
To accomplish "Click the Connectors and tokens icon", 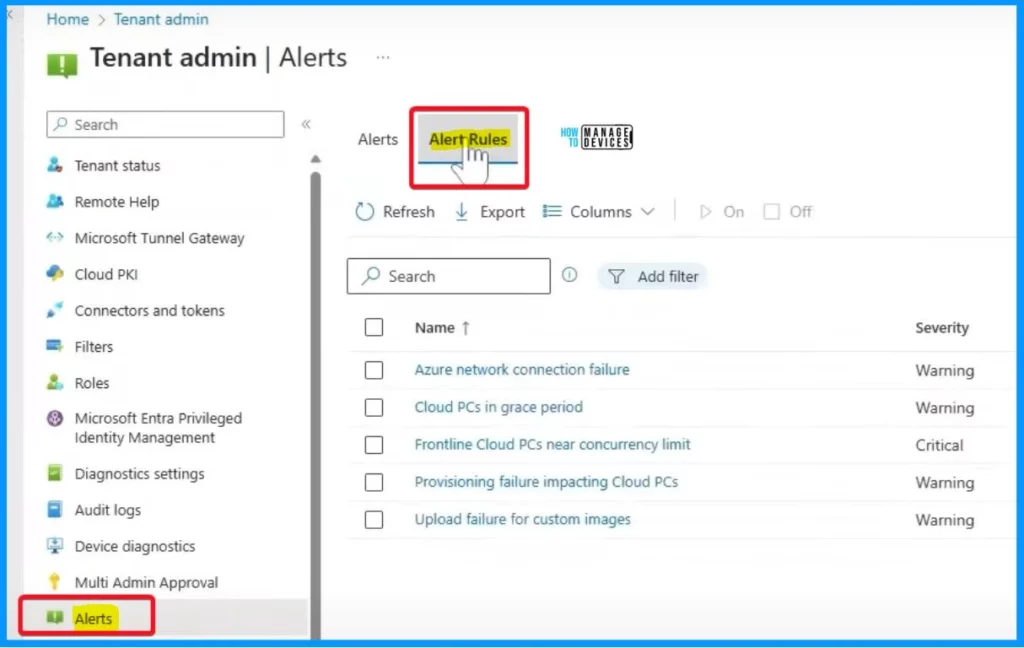I will click(55, 310).
